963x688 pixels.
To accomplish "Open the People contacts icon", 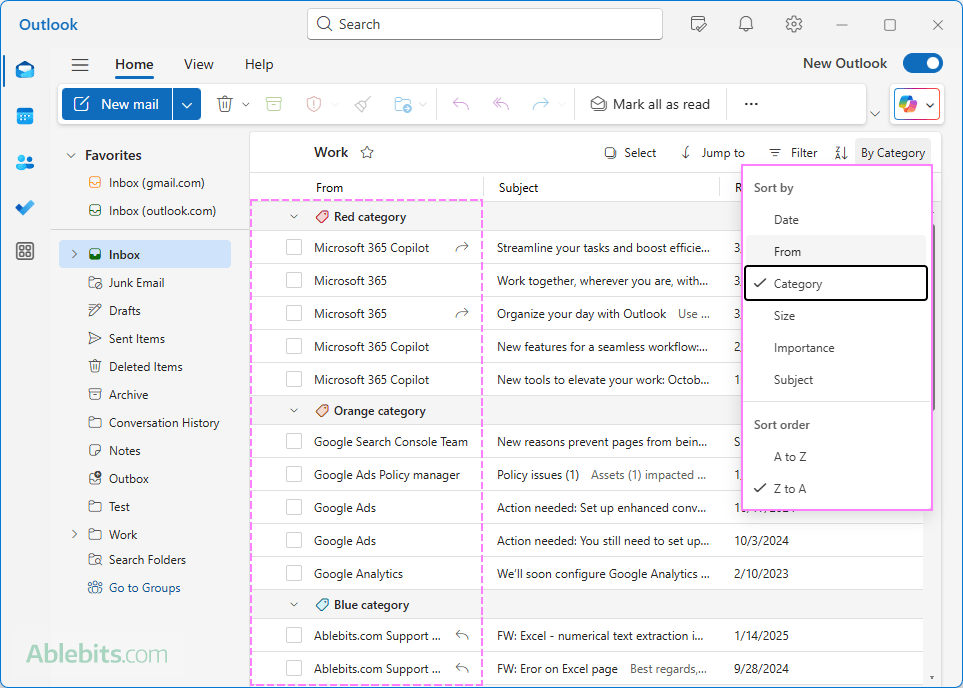I will point(25,162).
